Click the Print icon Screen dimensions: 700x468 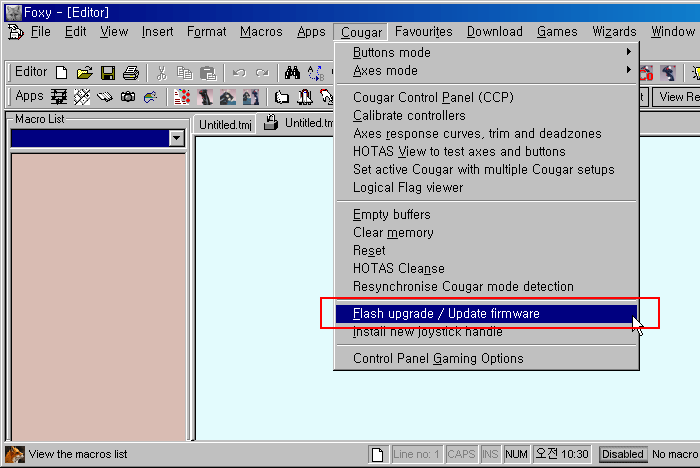(131, 72)
